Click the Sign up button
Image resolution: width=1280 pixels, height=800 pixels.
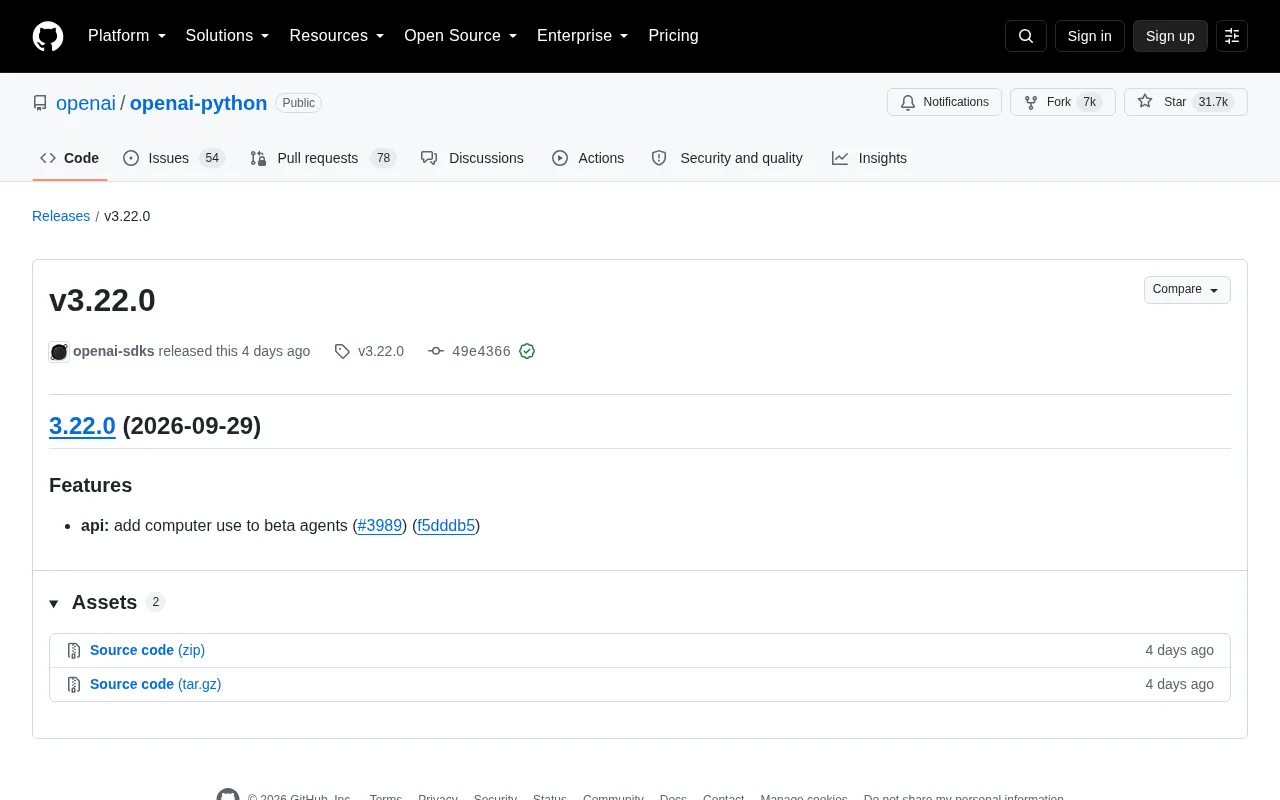click(1170, 36)
